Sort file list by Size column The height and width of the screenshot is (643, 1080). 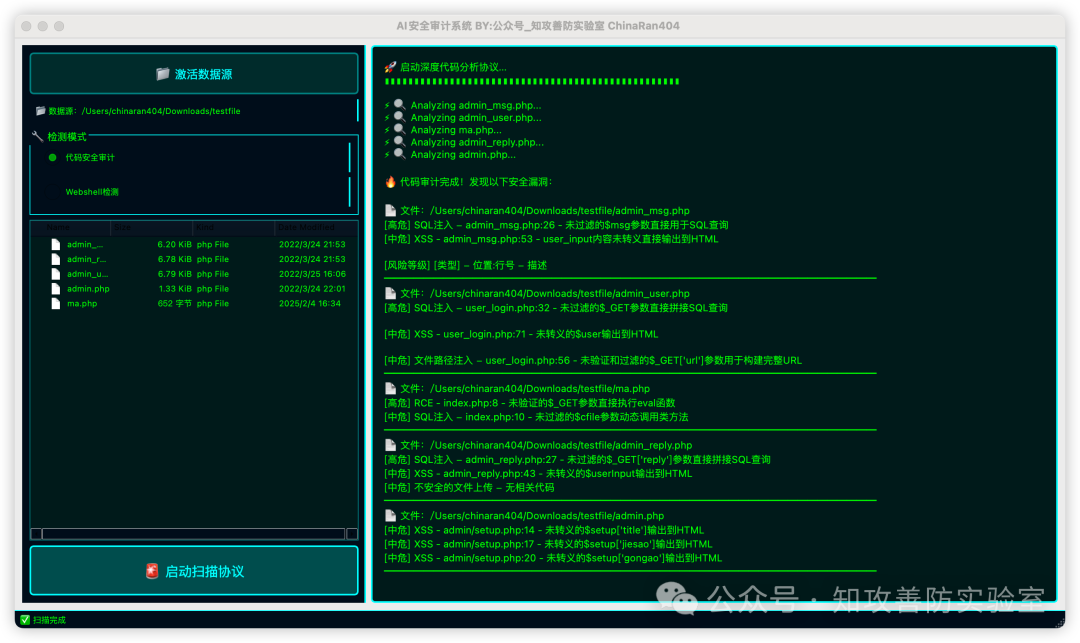click(152, 227)
